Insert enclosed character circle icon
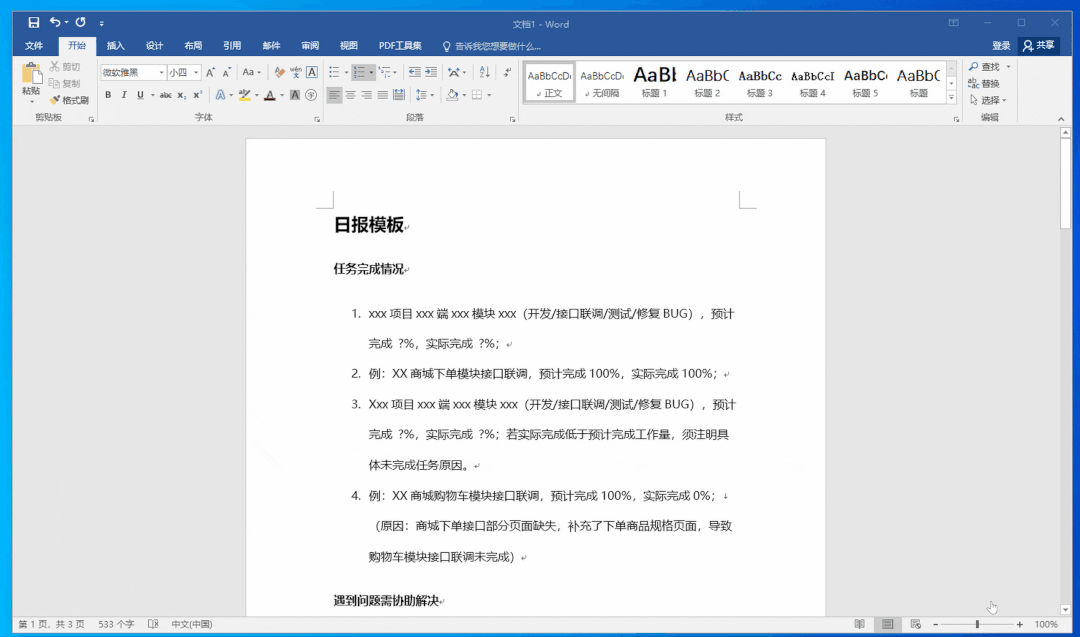Screen dimensions: 1080x637 tap(311, 95)
